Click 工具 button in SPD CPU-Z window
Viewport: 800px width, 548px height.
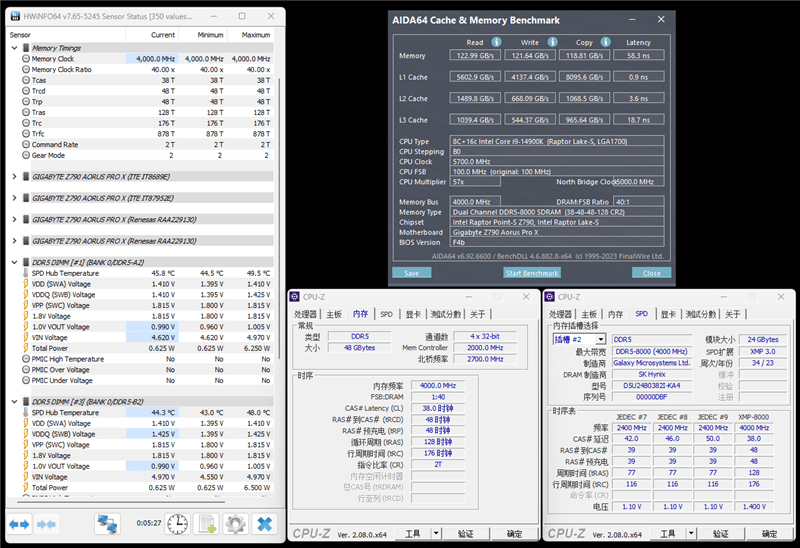click(667, 534)
